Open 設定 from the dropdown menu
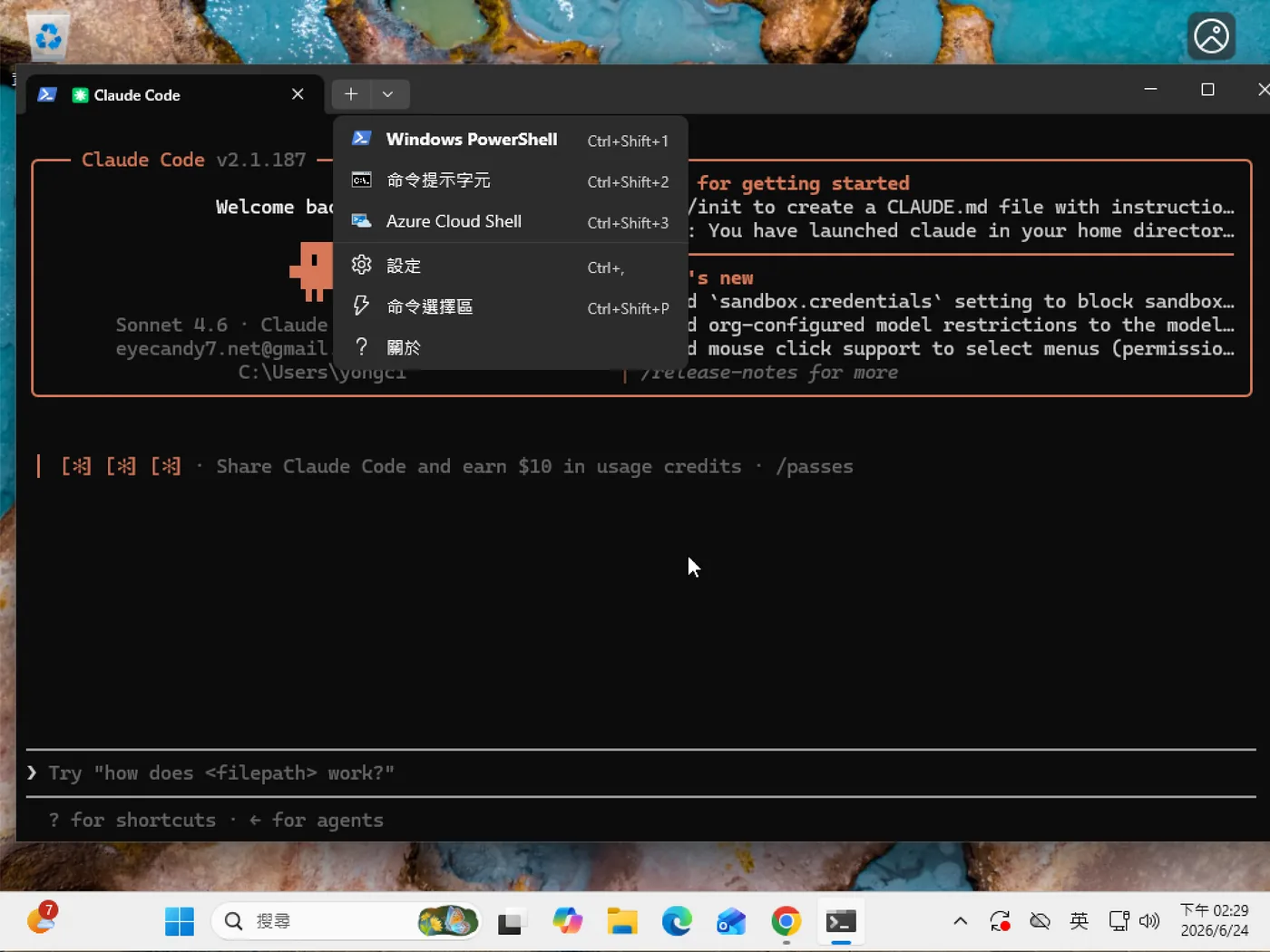This screenshot has width=1270, height=952. pos(510,266)
